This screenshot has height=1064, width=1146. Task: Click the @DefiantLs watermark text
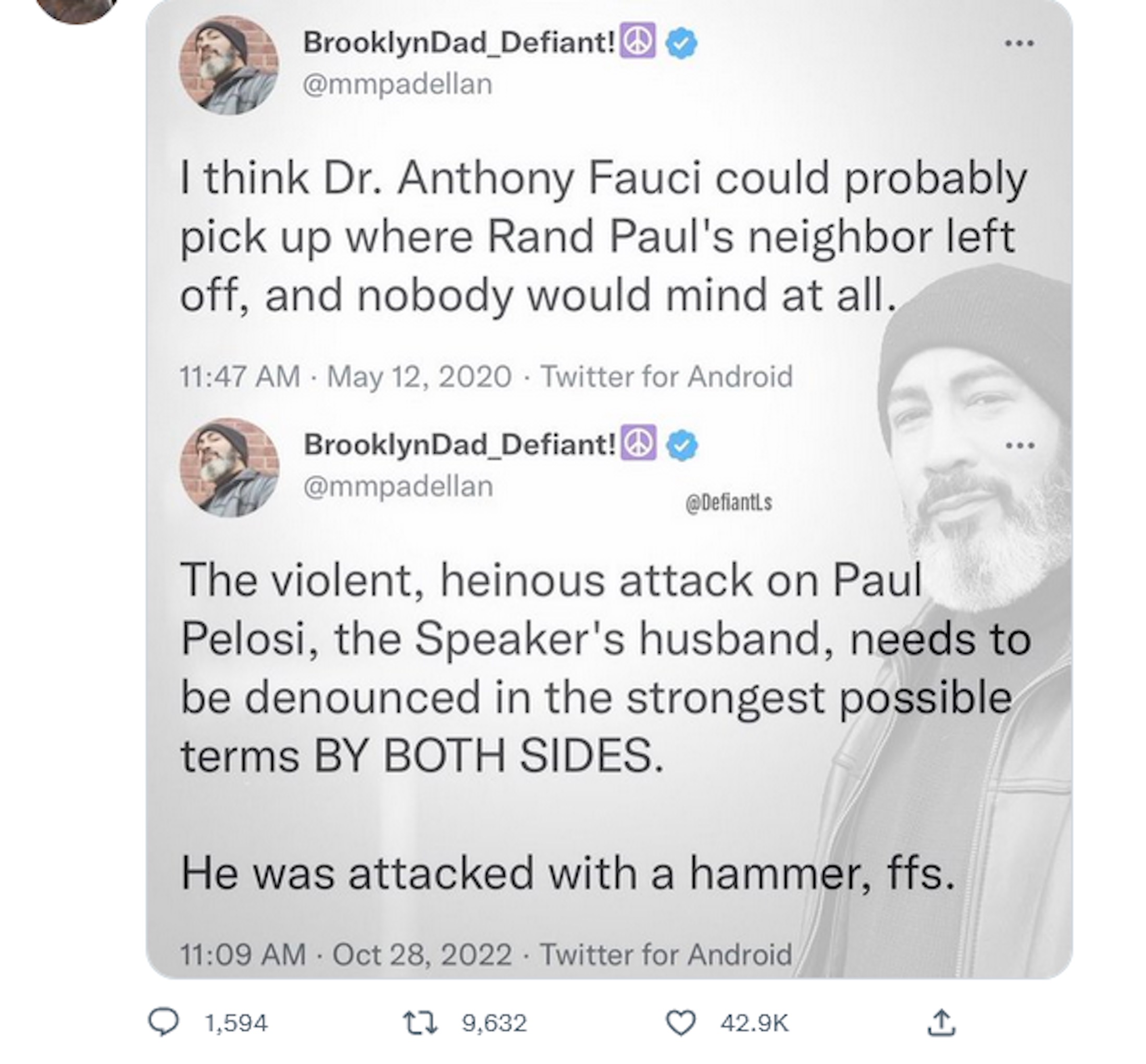[728, 503]
